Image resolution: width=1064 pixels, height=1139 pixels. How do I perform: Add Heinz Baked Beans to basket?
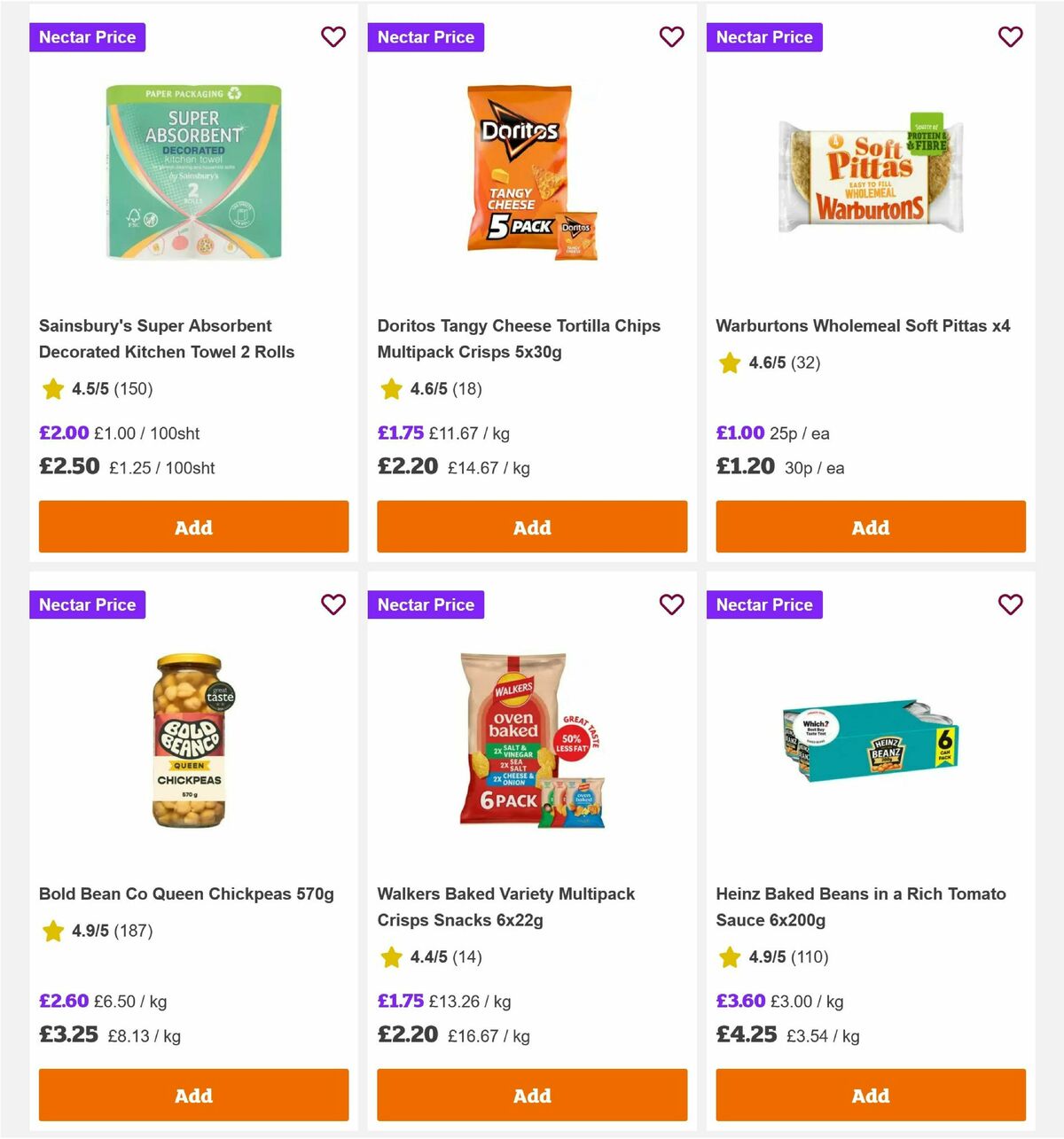870,1096
